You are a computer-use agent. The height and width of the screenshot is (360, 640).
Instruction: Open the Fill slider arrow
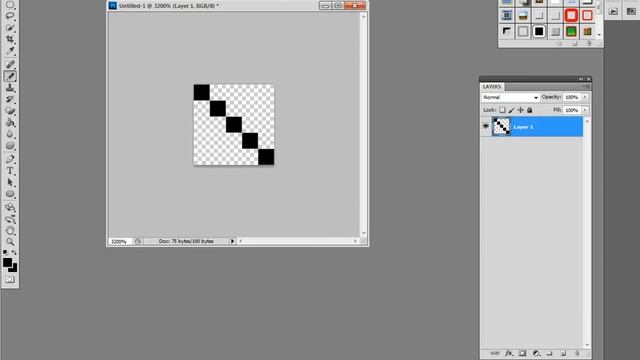(585, 110)
